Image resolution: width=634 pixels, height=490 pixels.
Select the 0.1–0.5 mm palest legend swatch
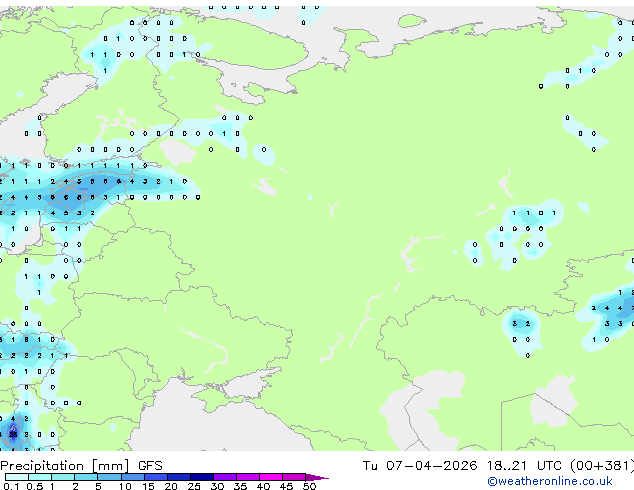17,477
